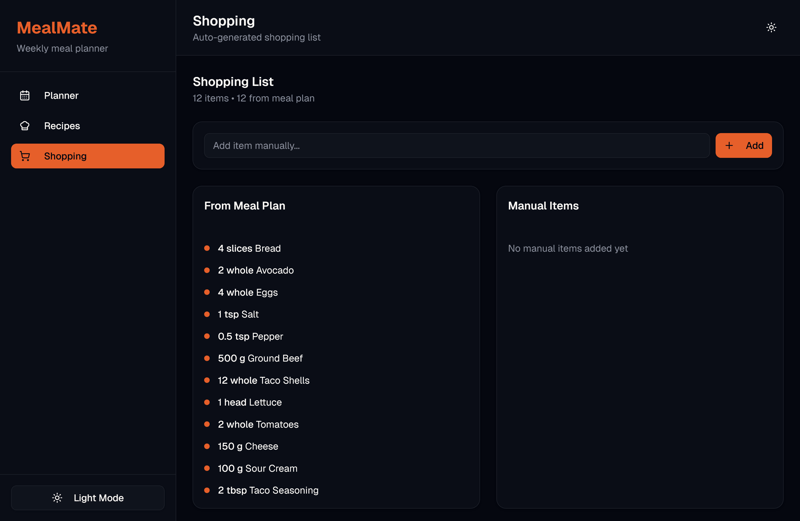Focus the Add item manually field
The image size is (800, 521).
pyautogui.click(x=456, y=146)
